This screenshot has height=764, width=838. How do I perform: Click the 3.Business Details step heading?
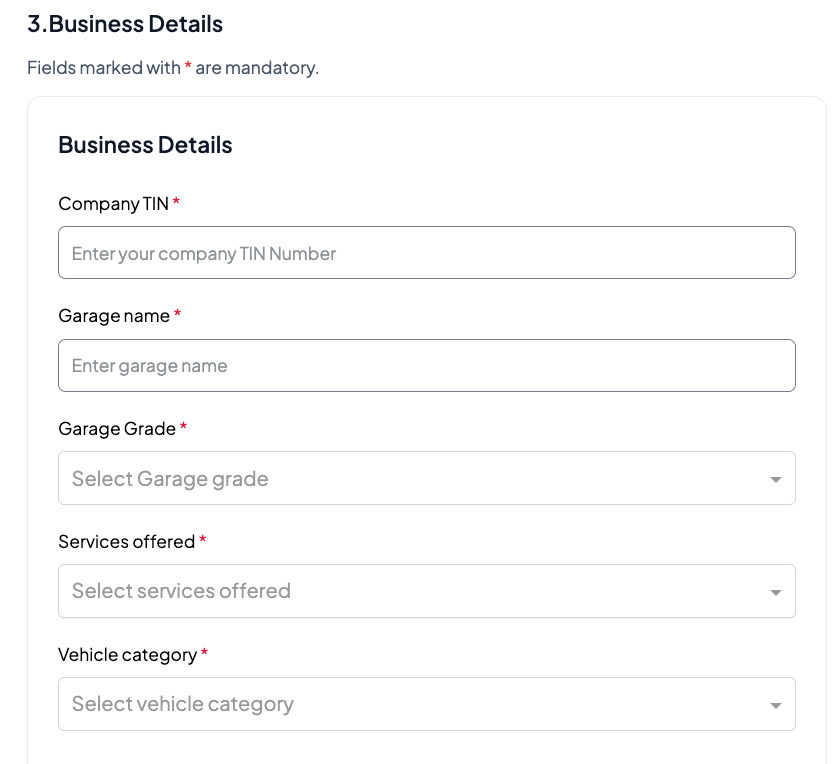click(x=125, y=24)
